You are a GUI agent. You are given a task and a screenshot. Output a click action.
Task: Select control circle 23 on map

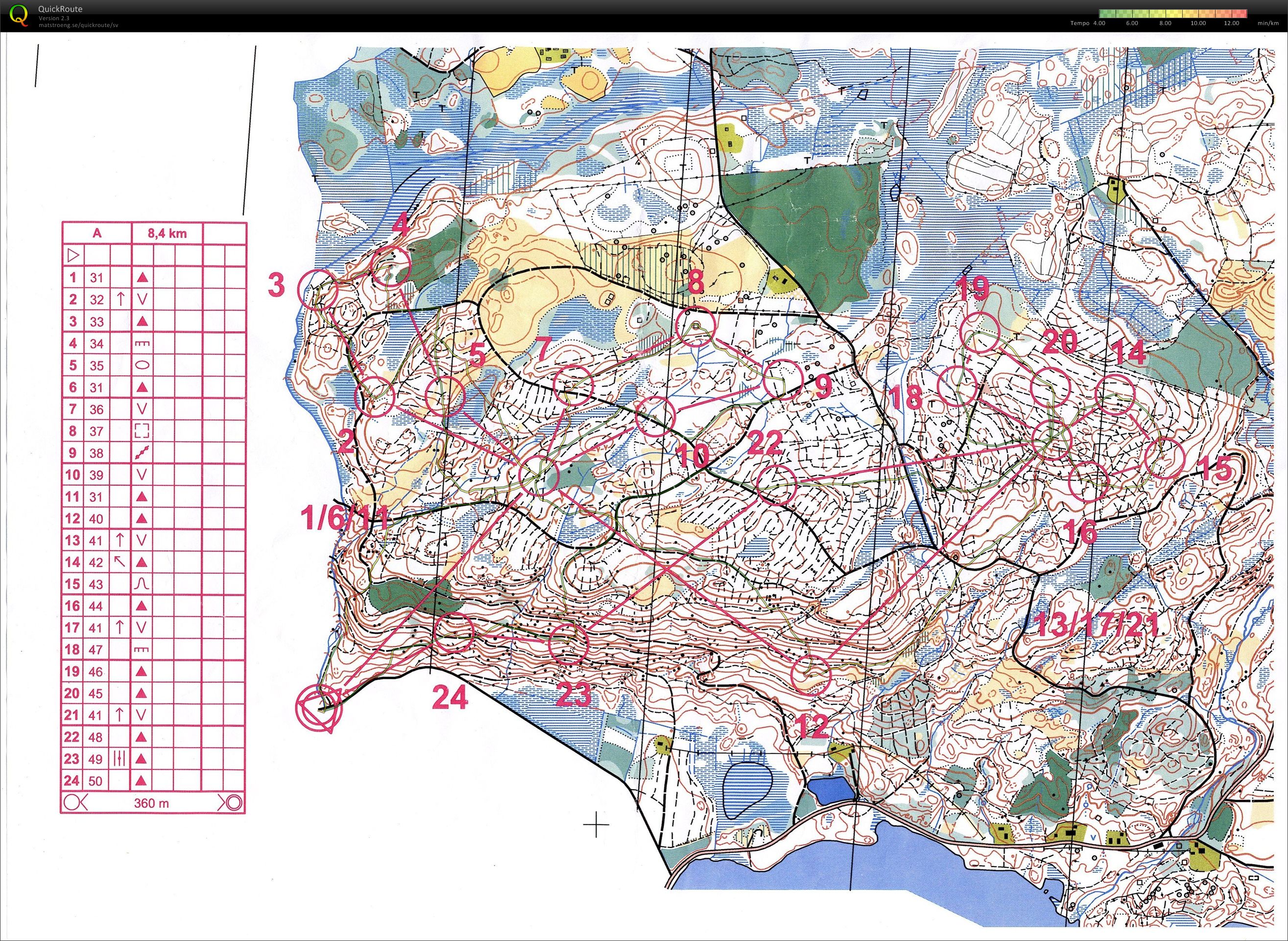(568, 644)
